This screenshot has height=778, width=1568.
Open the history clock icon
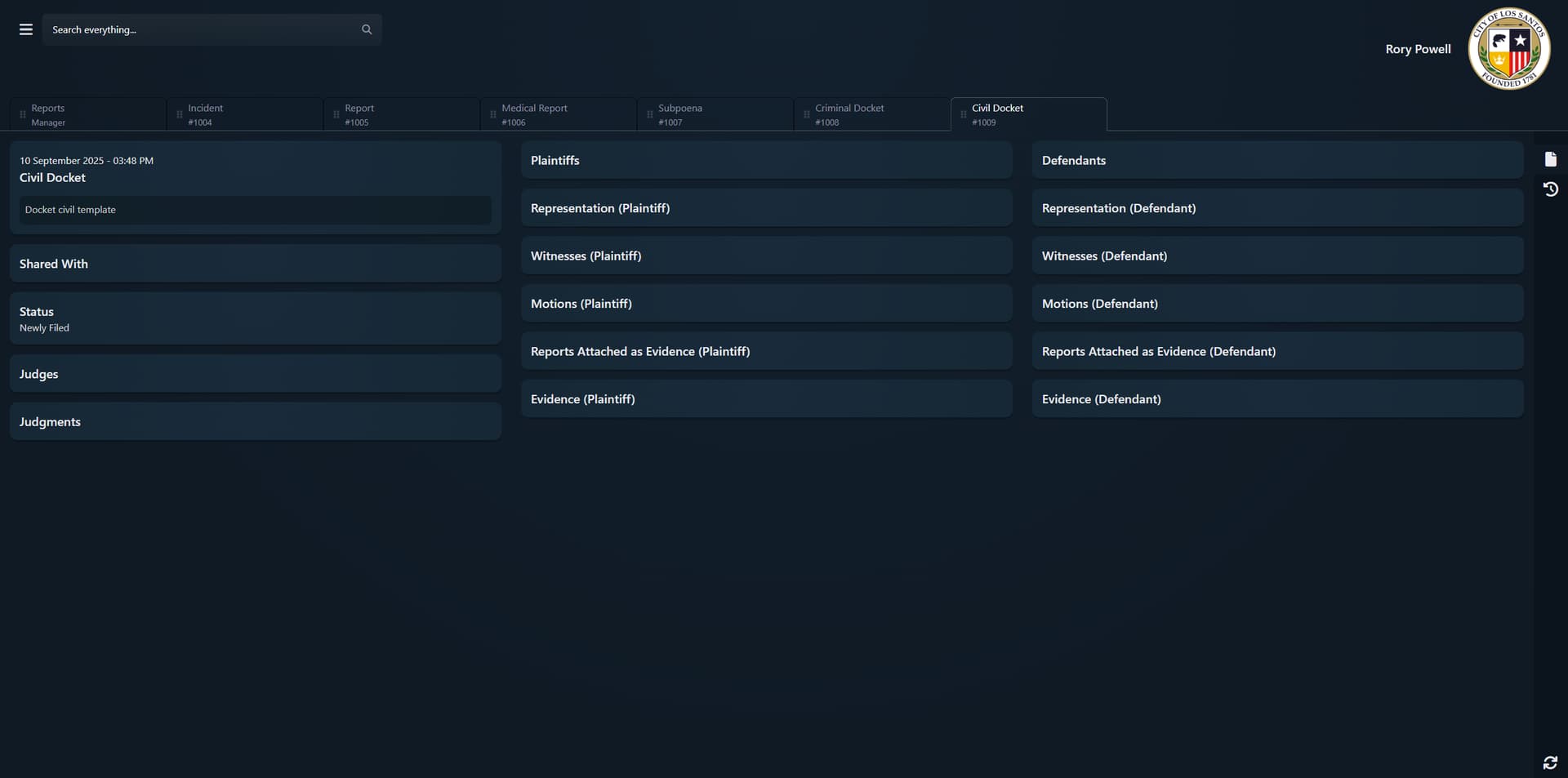point(1550,189)
